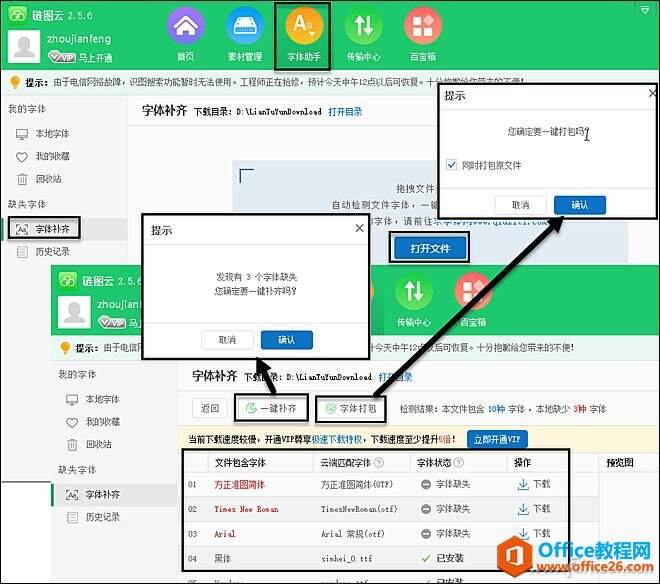The width and height of the screenshot is (660, 584).
Task: Open the 首页 home icon in top window
Action: point(186,35)
